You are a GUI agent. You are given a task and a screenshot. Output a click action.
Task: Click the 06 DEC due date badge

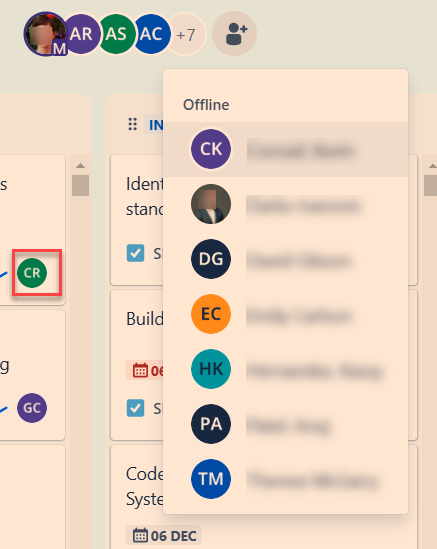164,535
